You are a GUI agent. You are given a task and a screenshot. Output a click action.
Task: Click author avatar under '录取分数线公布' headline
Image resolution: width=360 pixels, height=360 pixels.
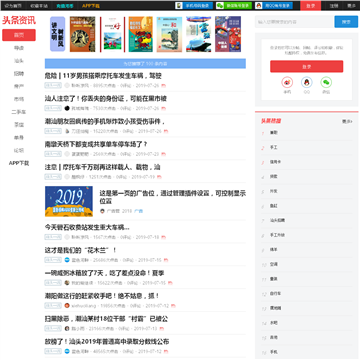[x=67, y=351]
